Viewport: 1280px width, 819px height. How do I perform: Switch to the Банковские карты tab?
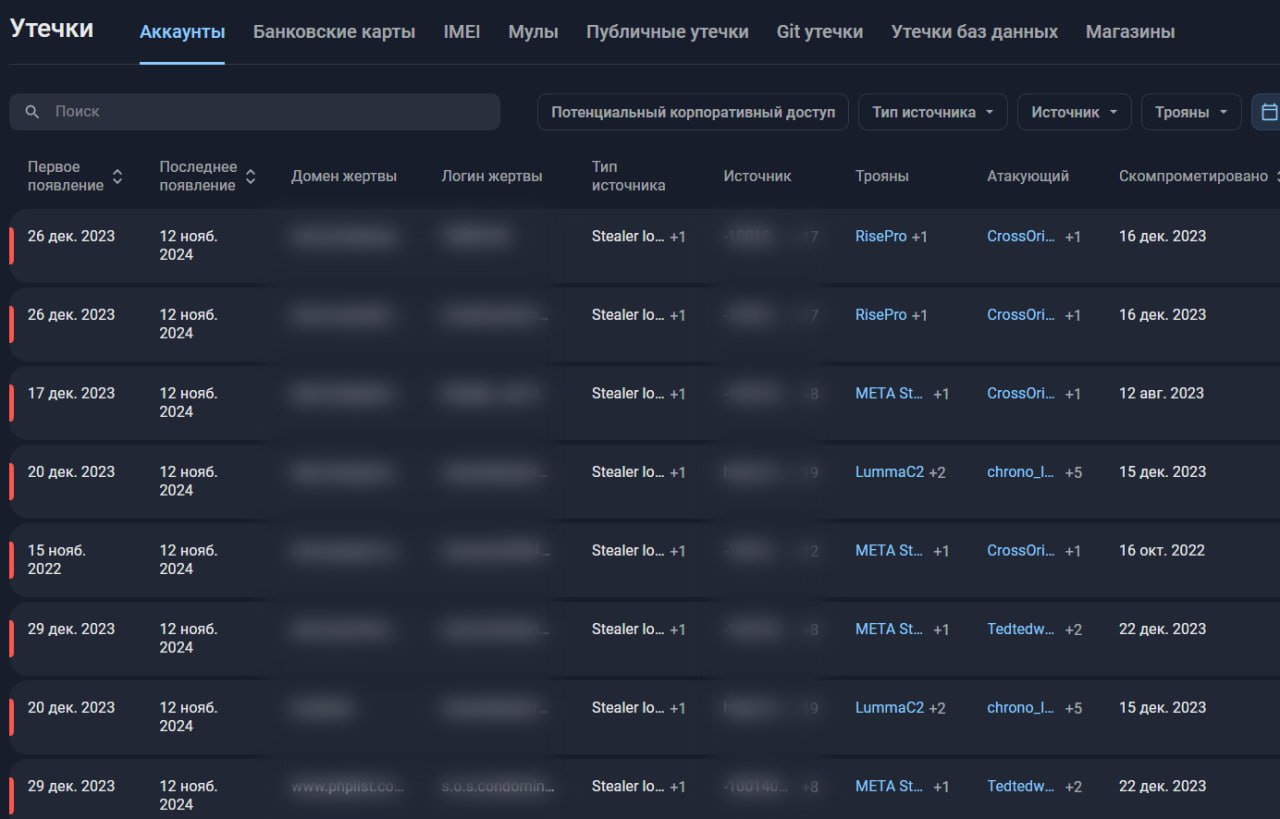334,32
